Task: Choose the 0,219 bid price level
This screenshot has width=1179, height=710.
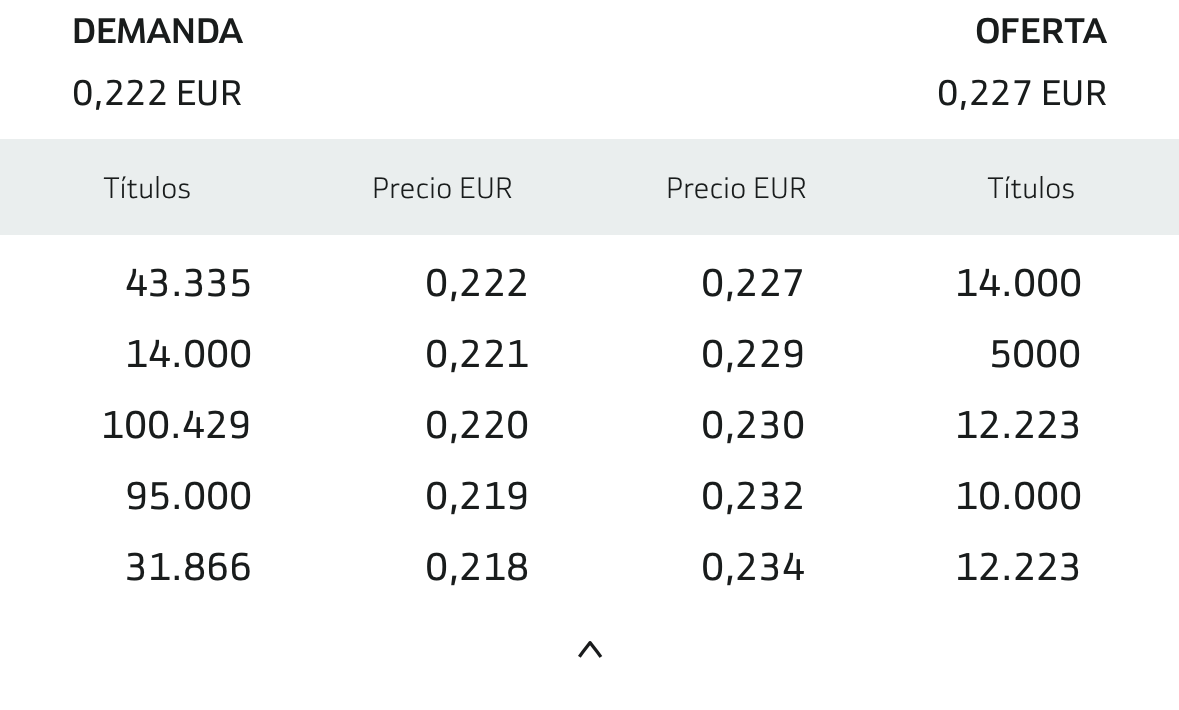Action: point(477,496)
